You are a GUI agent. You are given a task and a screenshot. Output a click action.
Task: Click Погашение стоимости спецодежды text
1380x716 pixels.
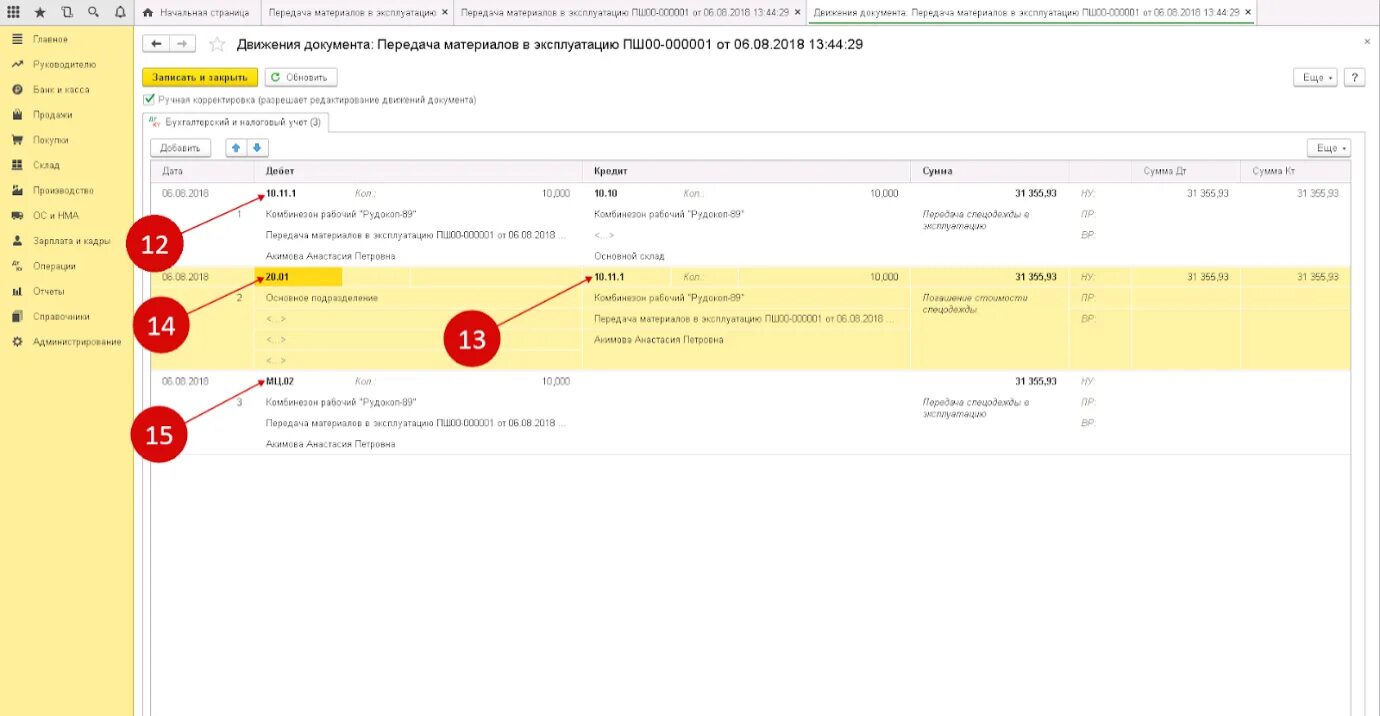click(975, 304)
